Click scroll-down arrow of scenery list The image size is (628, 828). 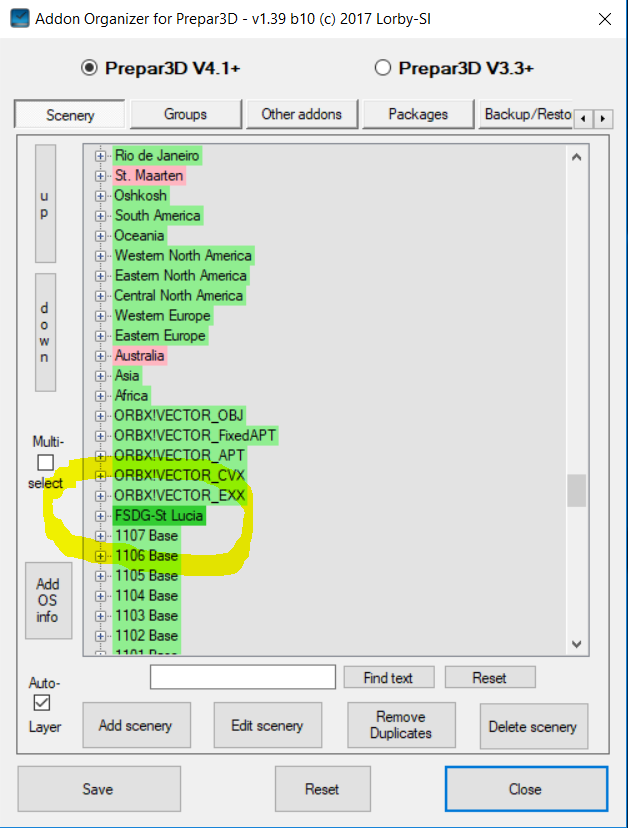pyautogui.click(x=576, y=644)
